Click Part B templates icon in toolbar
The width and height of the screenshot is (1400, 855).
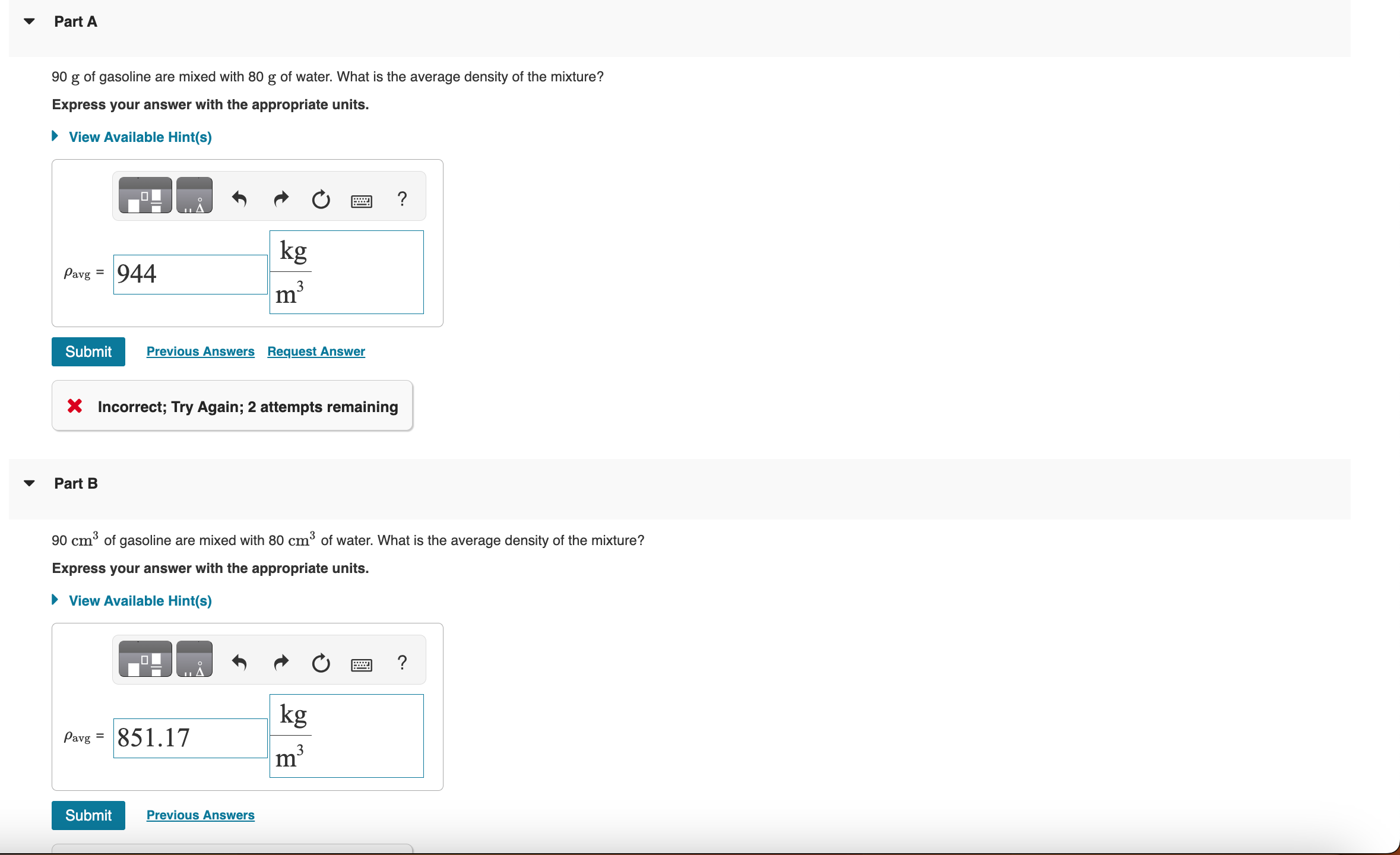[145, 659]
